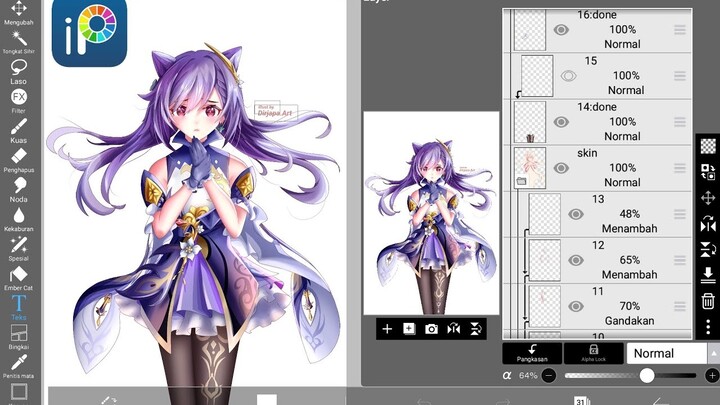Add layer from camera icon

coord(431,329)
